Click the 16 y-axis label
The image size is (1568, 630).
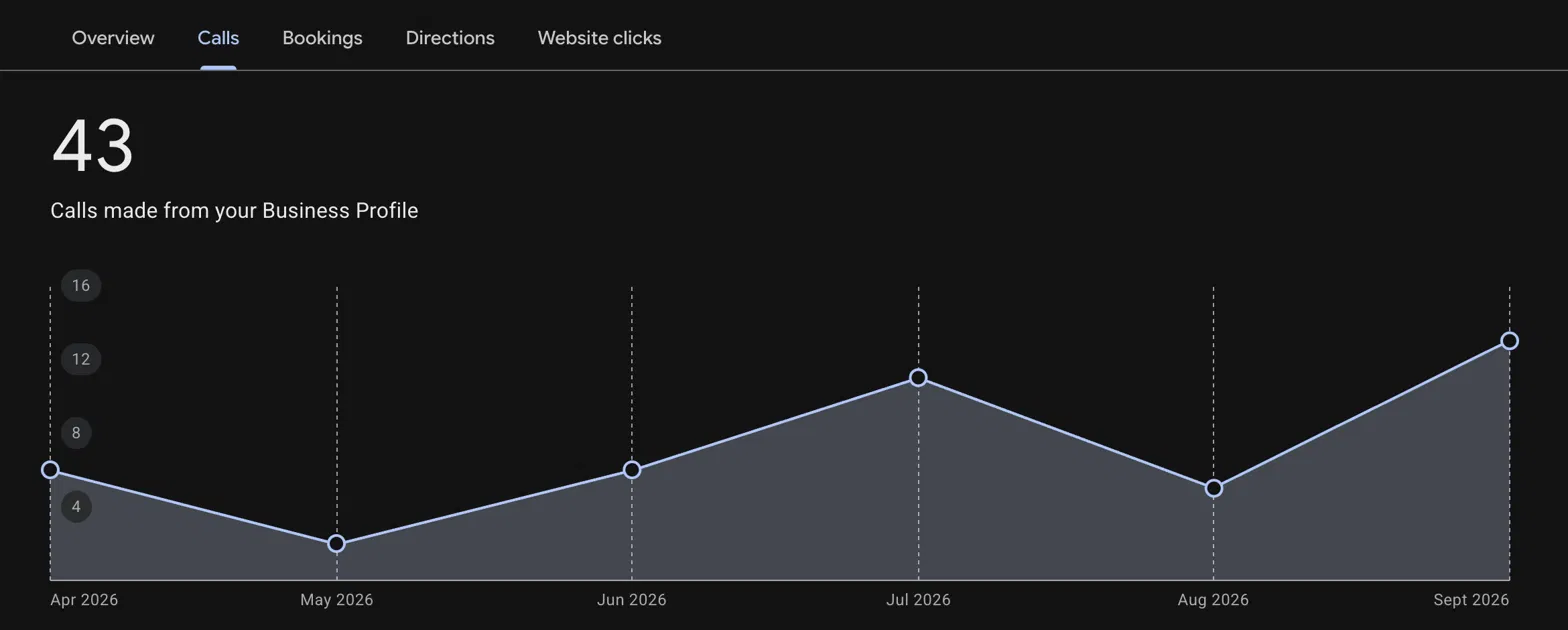[81, 286]
